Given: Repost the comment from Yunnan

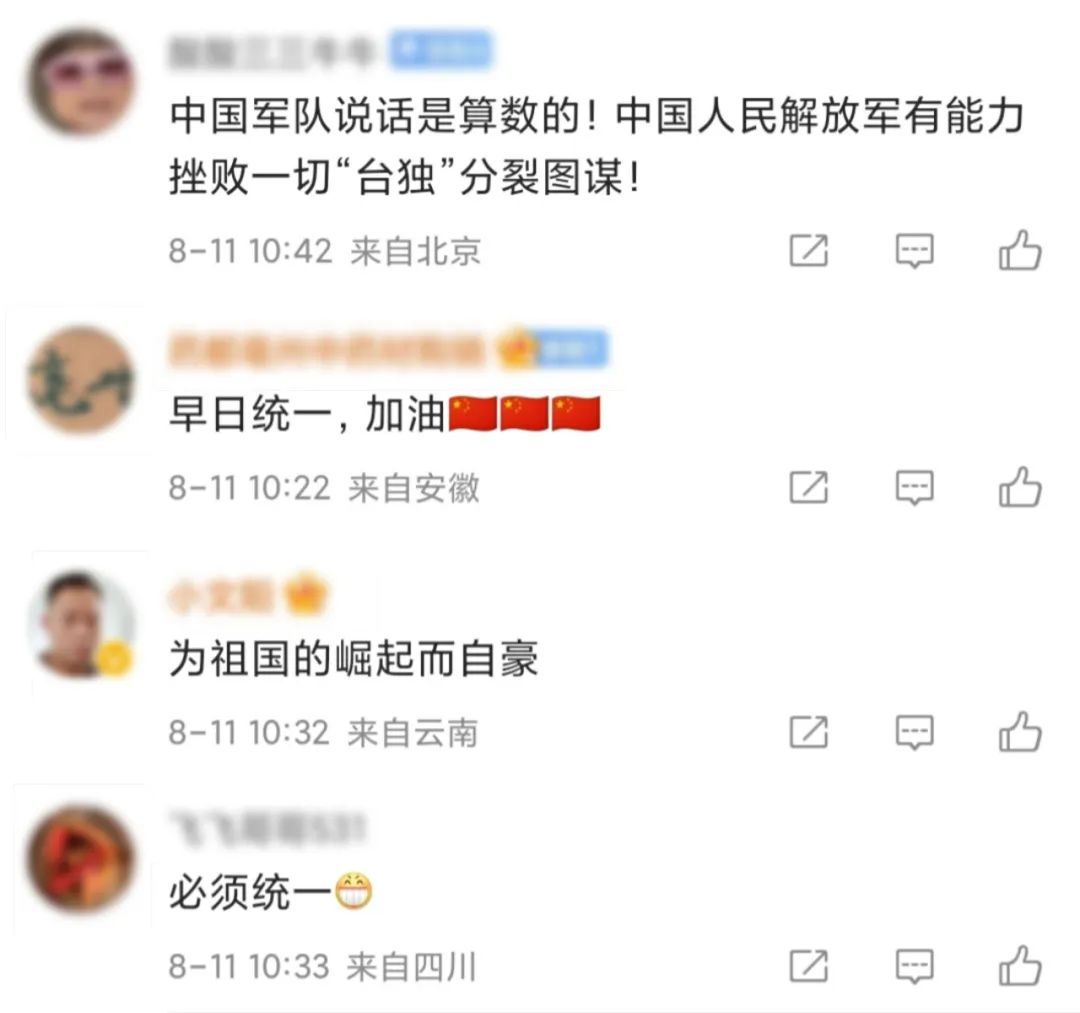Looking at the screenshot, I should click(809, 731).
